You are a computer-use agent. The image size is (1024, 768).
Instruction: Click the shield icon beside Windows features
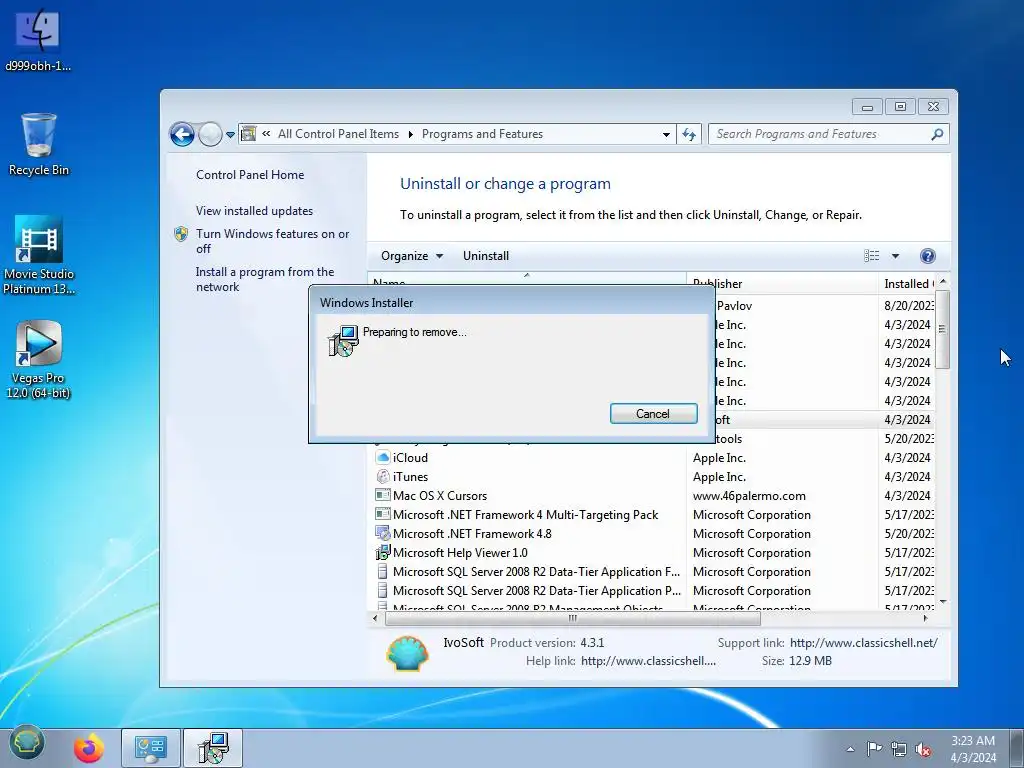tap(181, 234)
